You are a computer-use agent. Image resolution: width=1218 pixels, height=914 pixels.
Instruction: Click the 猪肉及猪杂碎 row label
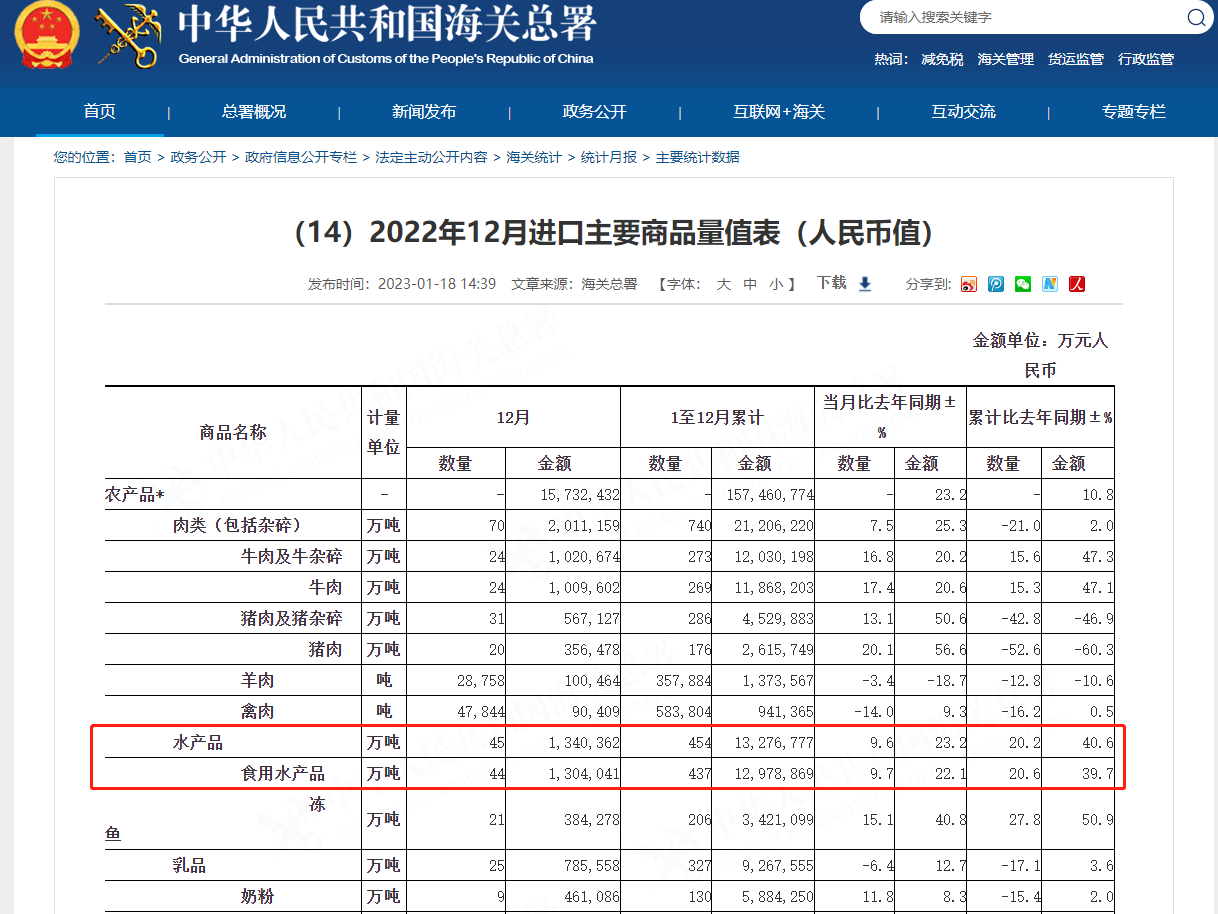[x=292, y=618]
